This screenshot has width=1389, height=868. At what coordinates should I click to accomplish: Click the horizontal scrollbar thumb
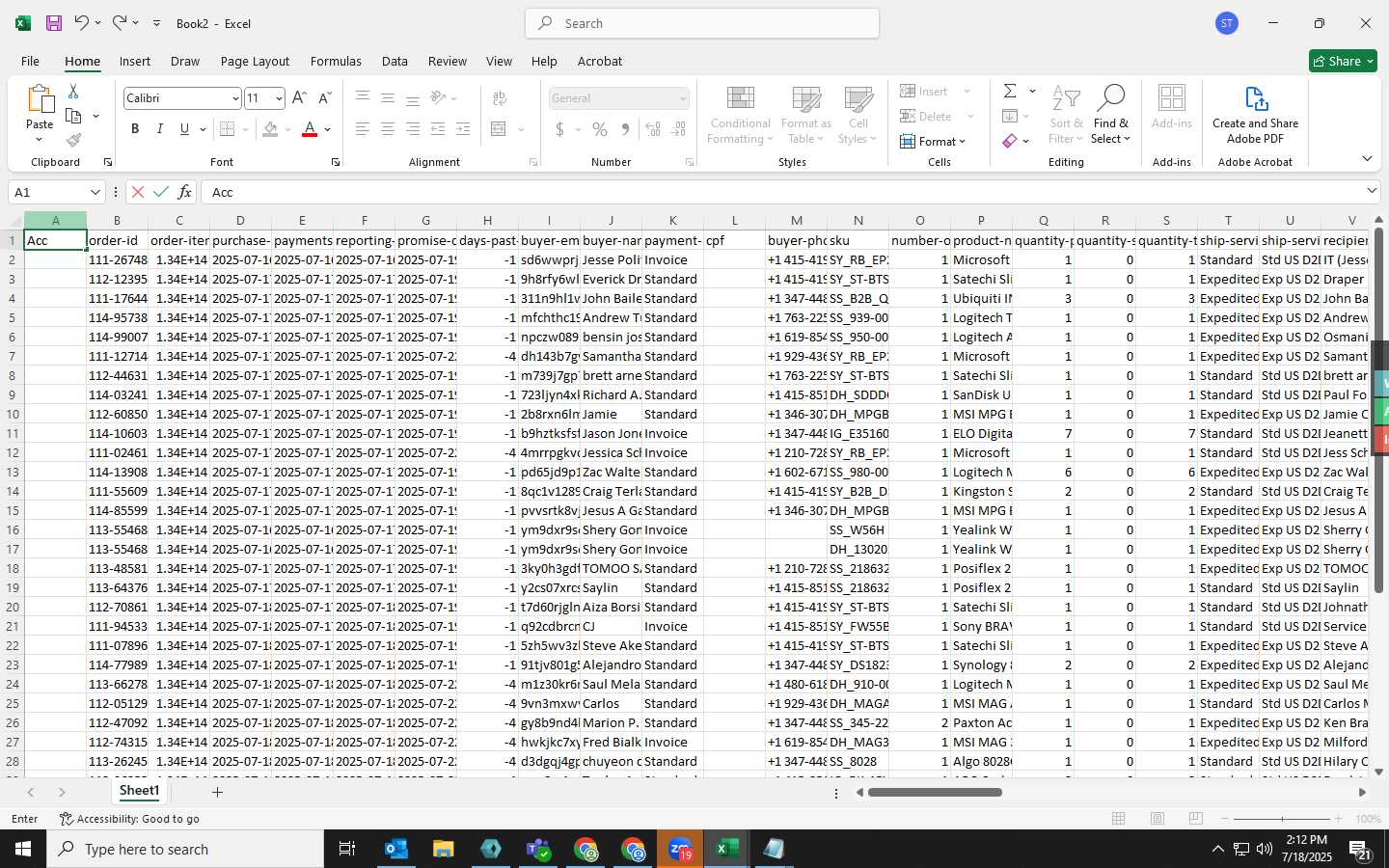[935, 793]
